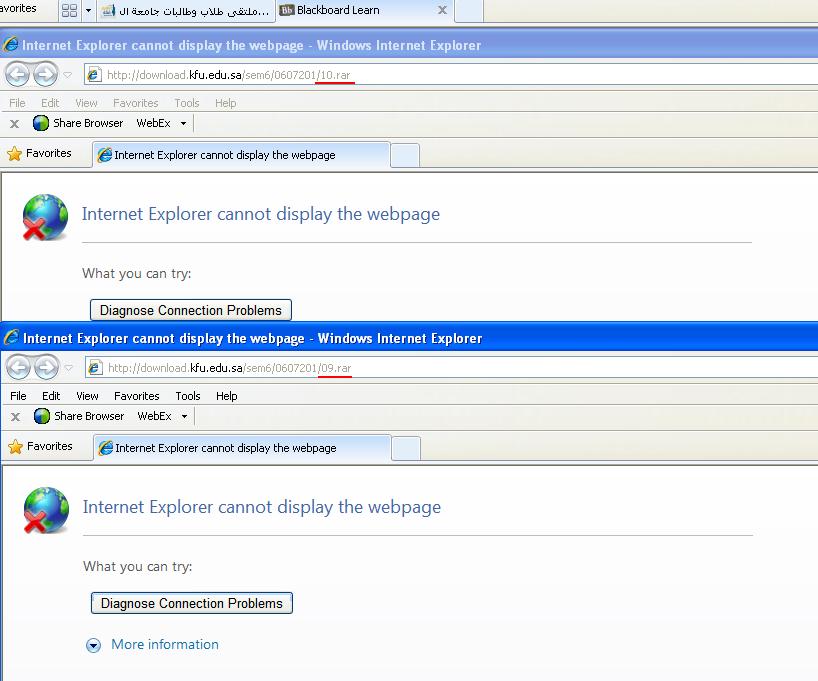Open recent pages dropdown in 09.rar window

click(69, 368)
